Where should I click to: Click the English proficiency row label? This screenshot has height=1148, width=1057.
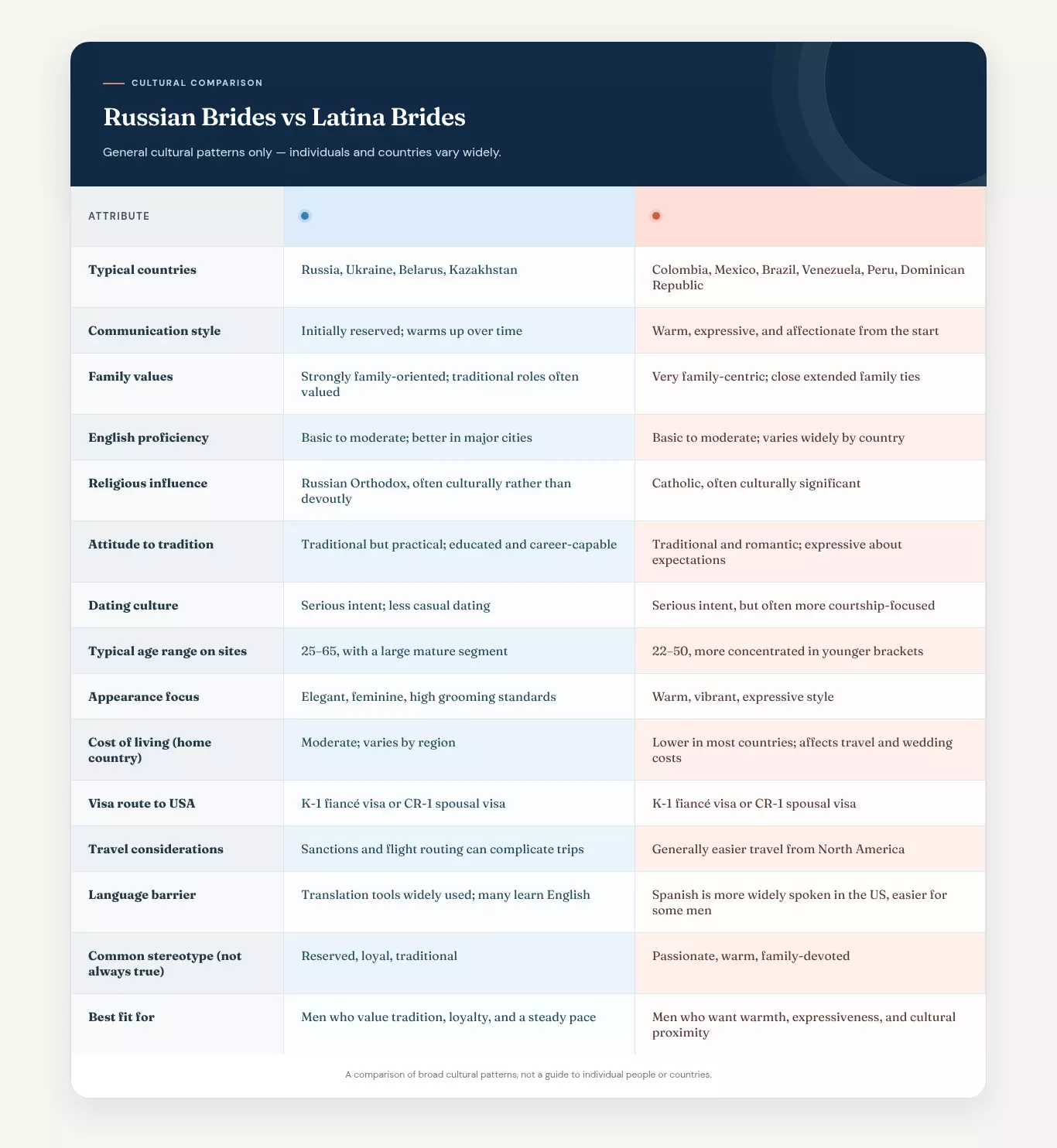[x=149, y=438]
